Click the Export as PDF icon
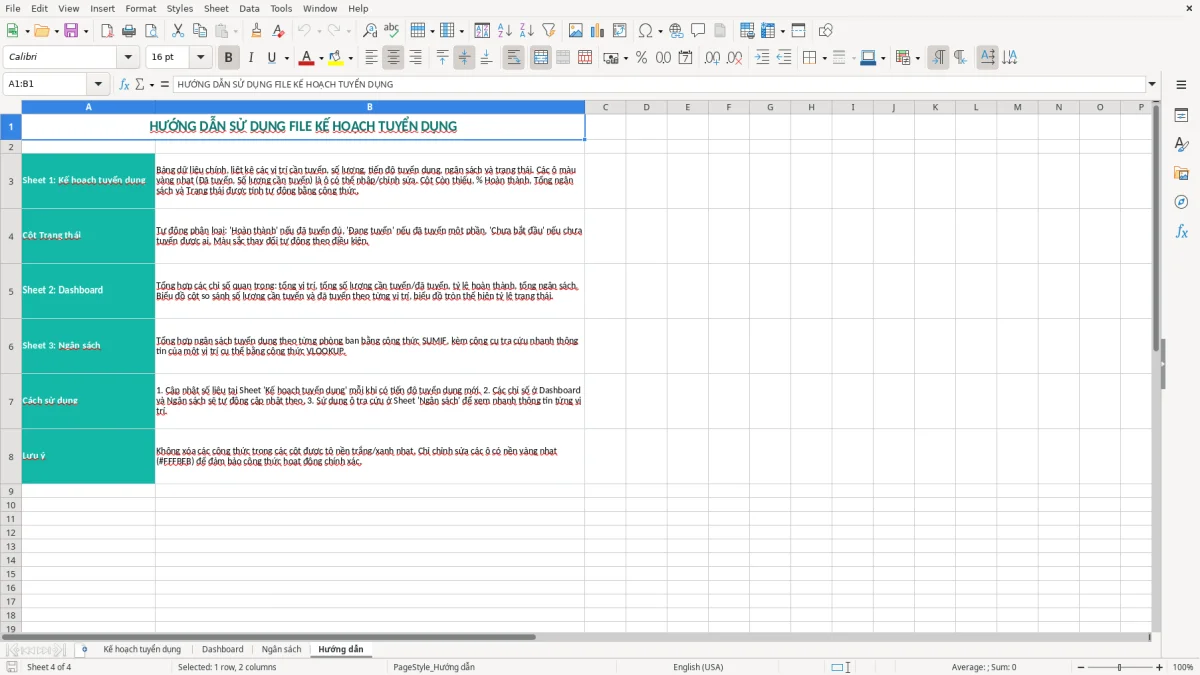This screenshot has width=1200, height=675. click(107, 31)
